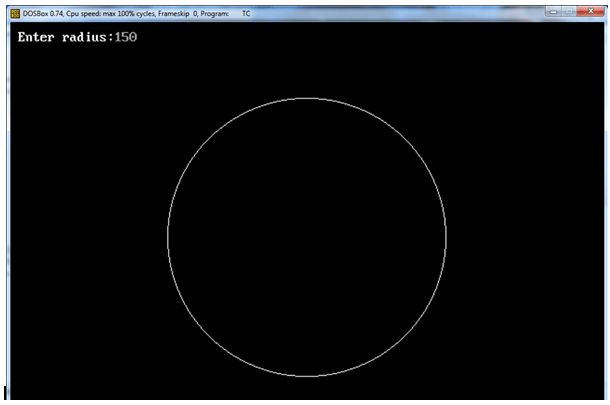Click the entered radius value 150
This screenshot has height=405, width=610.
(x=126, y=37)
